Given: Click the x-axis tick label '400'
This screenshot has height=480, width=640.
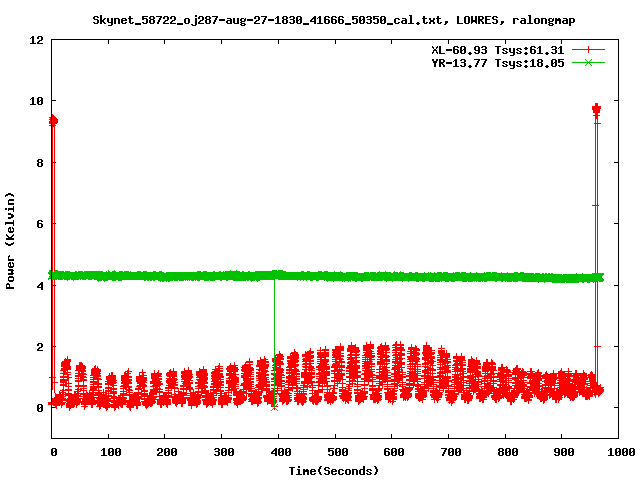Looking at the screenshot, I should [x=280, y=452].
